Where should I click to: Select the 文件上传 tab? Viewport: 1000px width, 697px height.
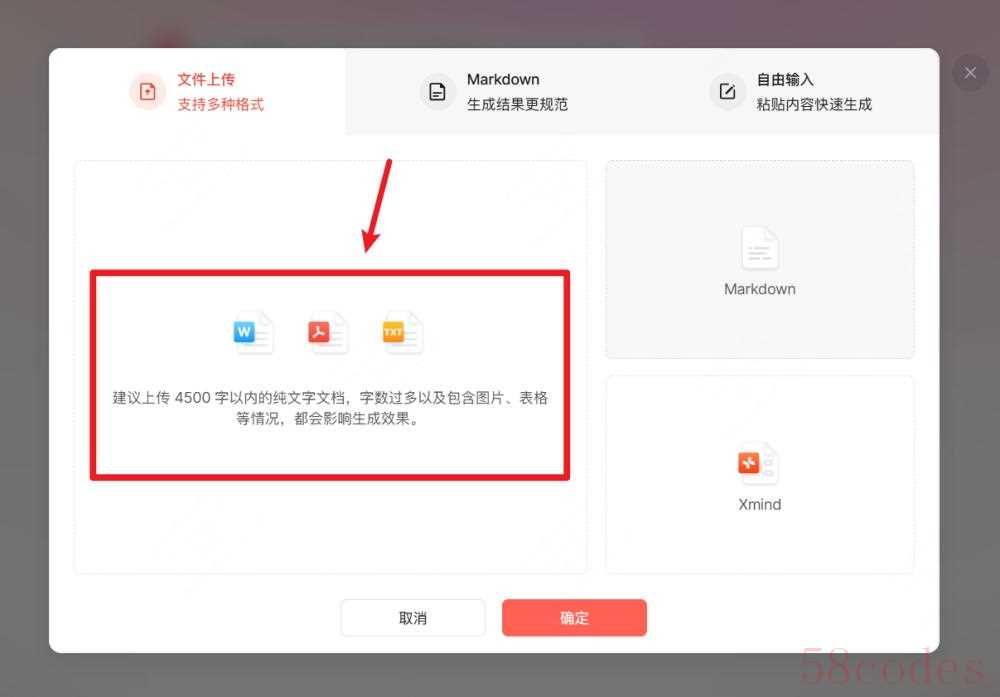[198, 92]
